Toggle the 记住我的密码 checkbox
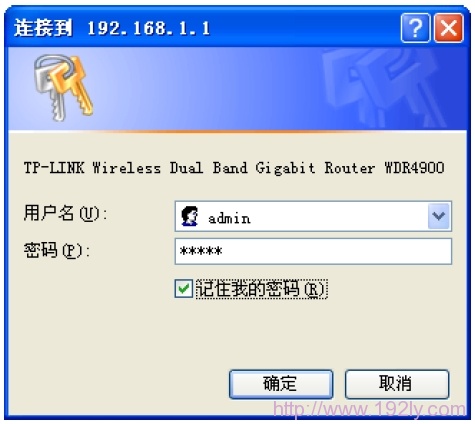Screen dimensions: 475x424 pyautogui.click(x=183, y=289)
